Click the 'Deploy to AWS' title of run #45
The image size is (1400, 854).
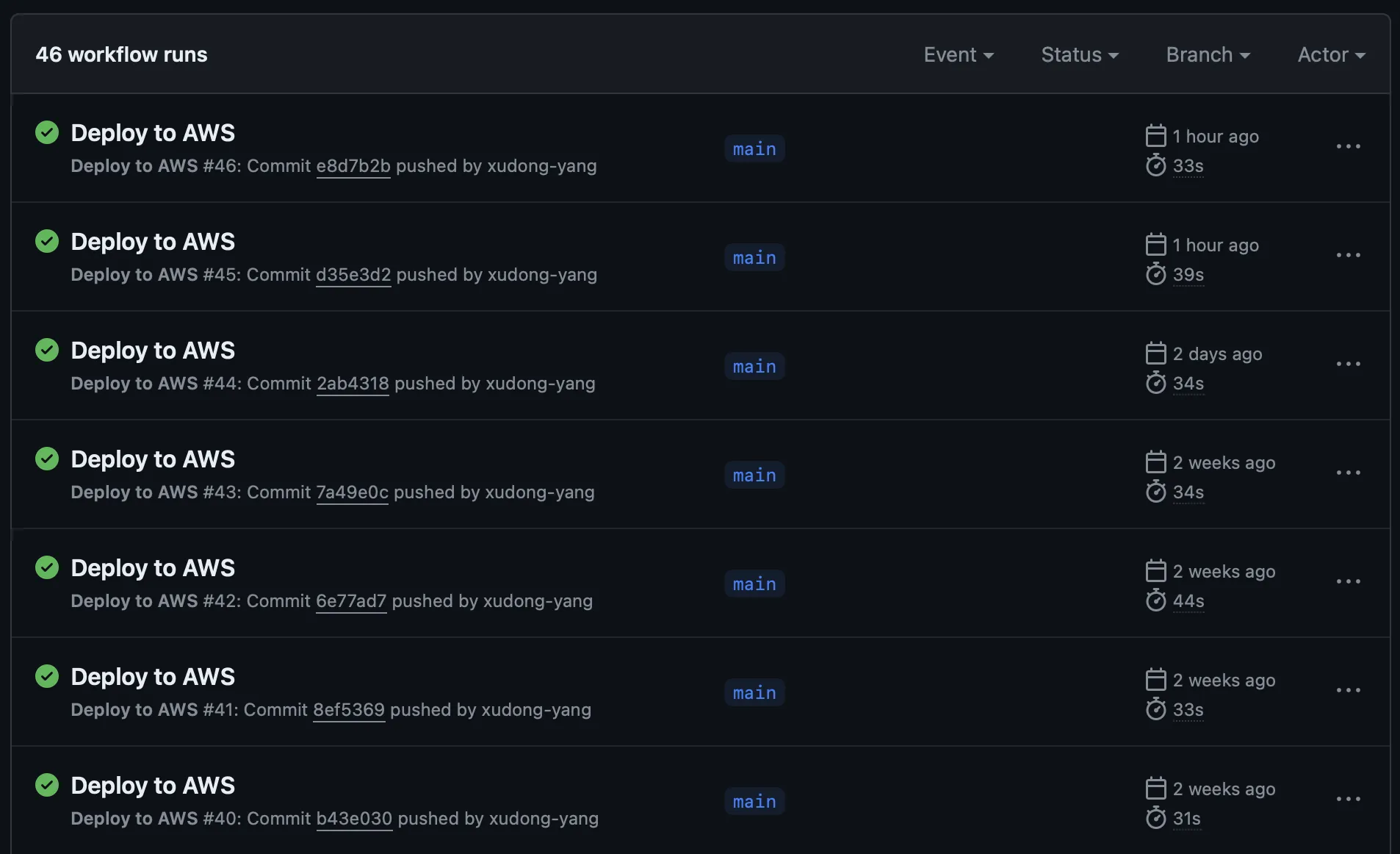click(152, 241)
